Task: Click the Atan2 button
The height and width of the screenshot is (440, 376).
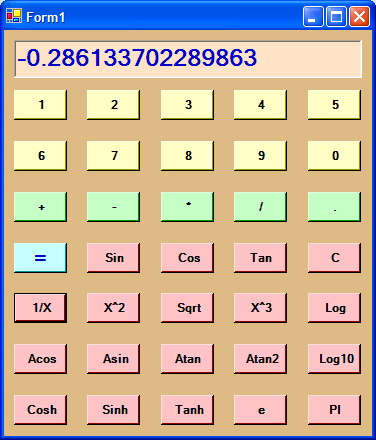Action: [260, 359]
